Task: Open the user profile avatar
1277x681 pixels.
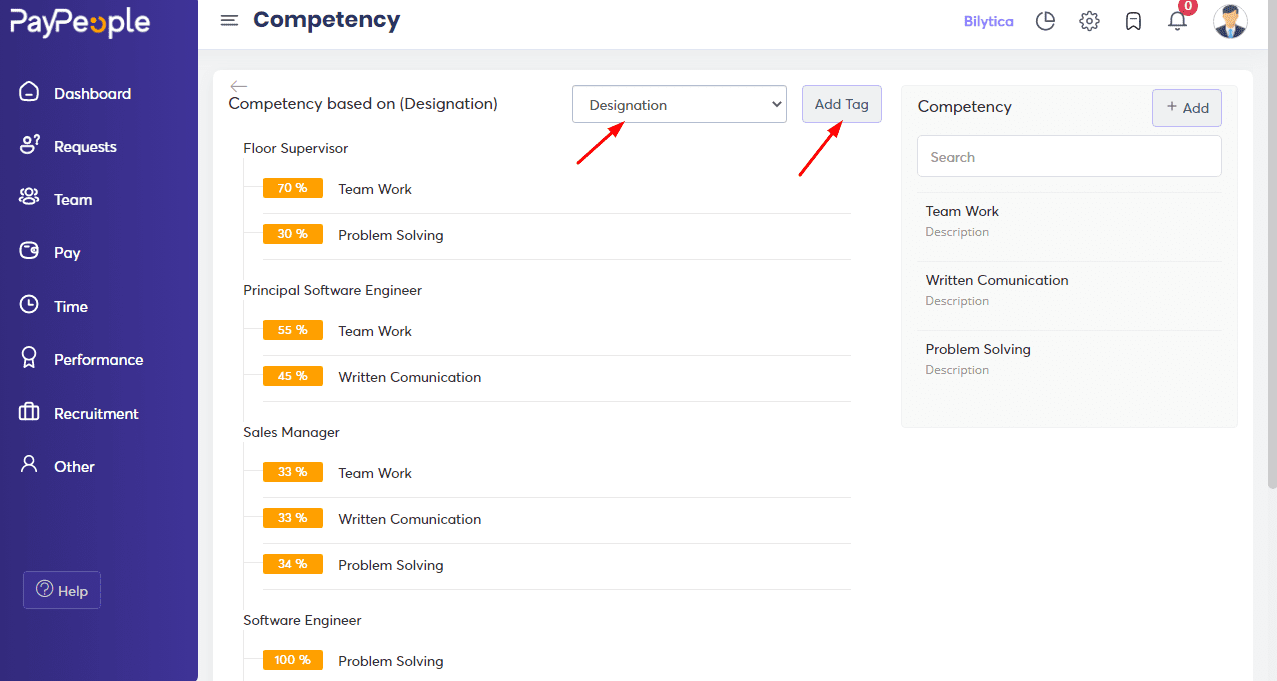Action: (x=1230, y=21)
